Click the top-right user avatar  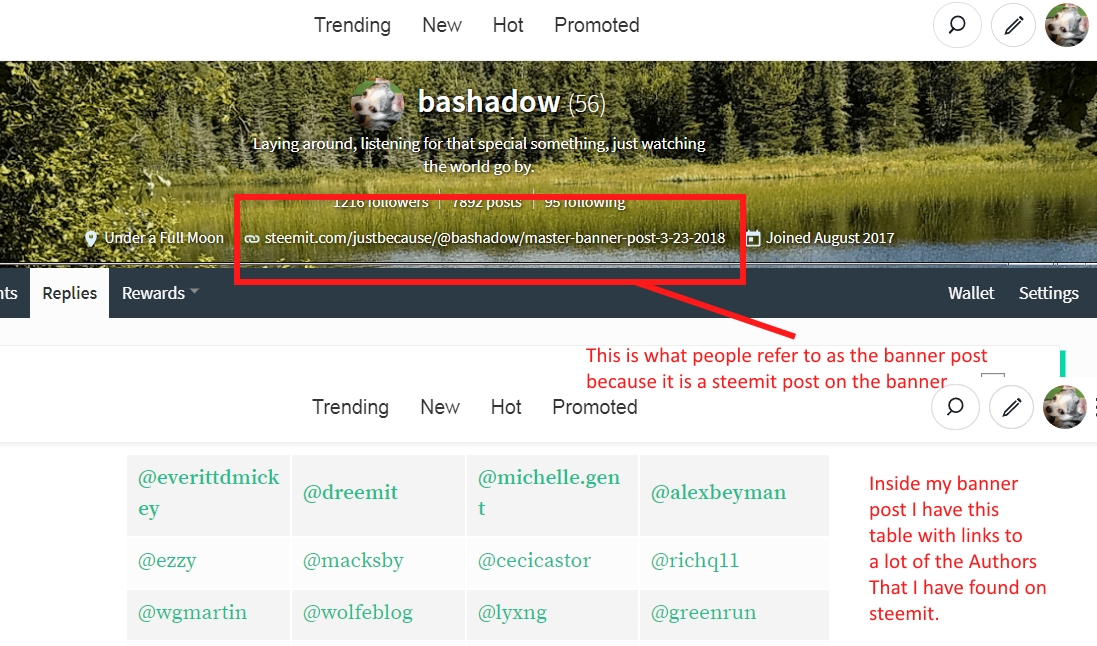point(1067,25)
